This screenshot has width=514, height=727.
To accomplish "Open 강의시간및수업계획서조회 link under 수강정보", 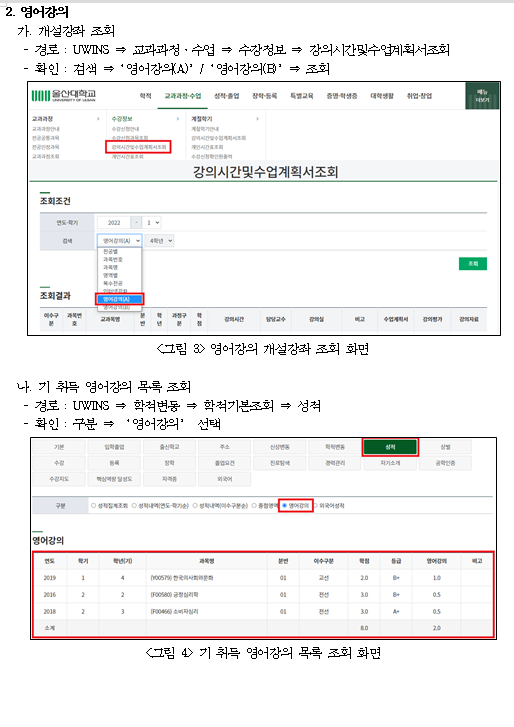I will click(139, 147).
